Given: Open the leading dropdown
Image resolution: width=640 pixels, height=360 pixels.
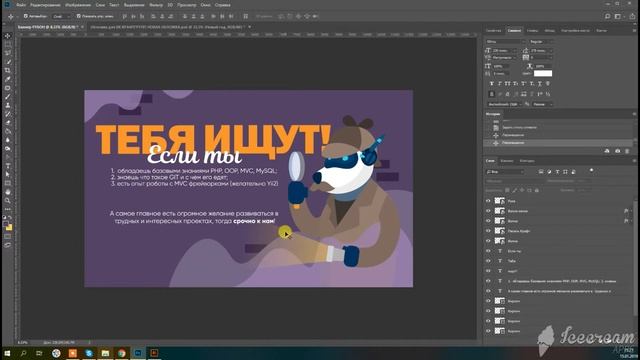Looking at the screenshot, I should point(541,51).
